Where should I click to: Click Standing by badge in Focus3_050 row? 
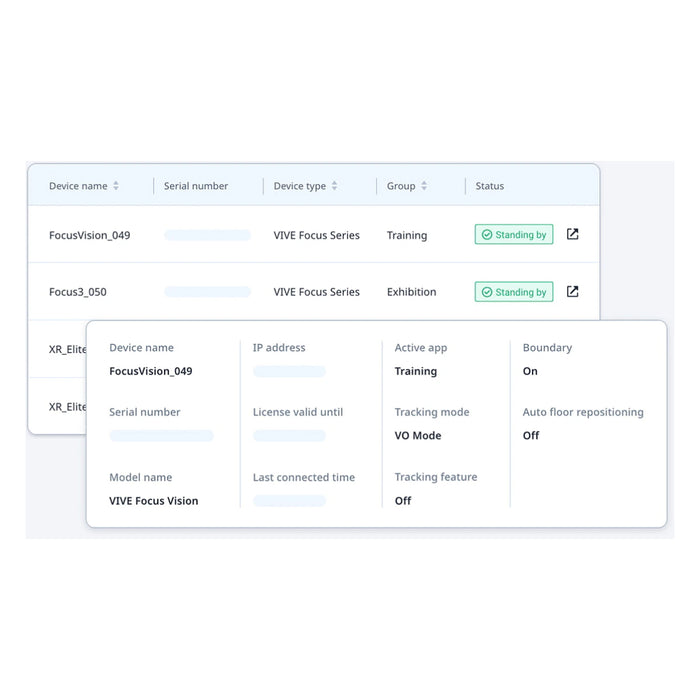pos(514,292)
